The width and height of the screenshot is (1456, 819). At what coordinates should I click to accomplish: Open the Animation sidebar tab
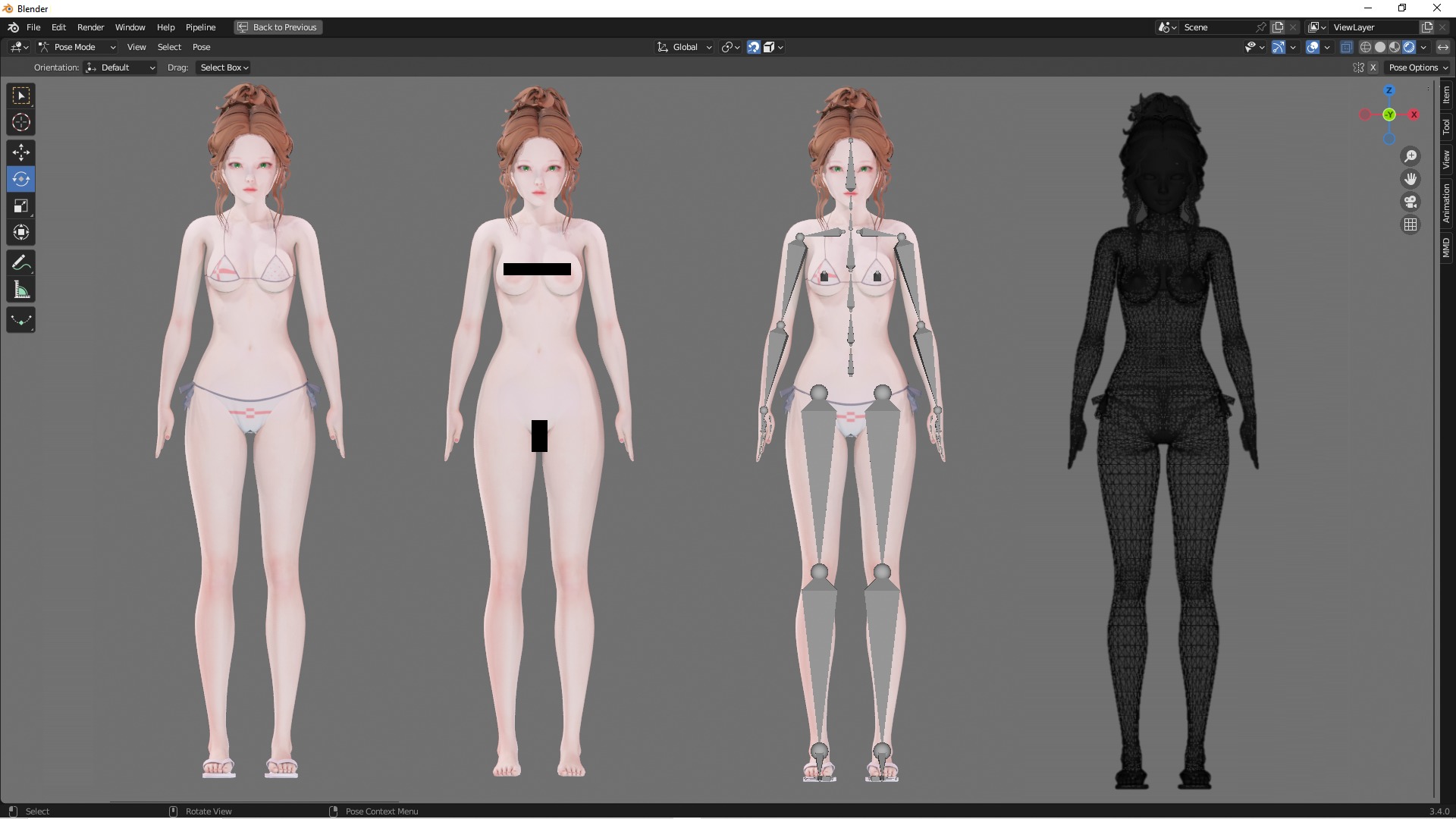[1446, 203]
